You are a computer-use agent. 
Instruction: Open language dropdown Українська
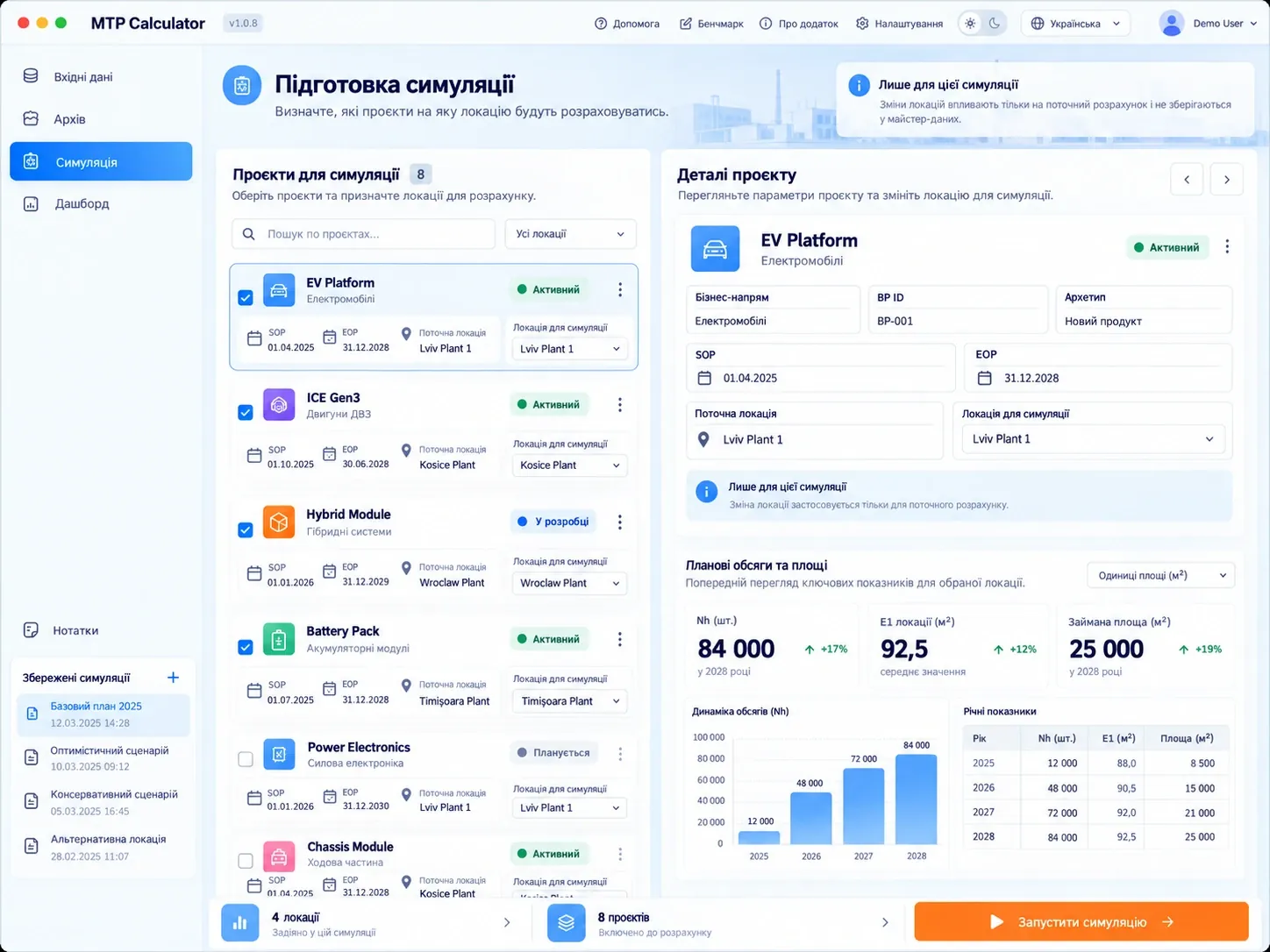click(x=1075, y=24)
